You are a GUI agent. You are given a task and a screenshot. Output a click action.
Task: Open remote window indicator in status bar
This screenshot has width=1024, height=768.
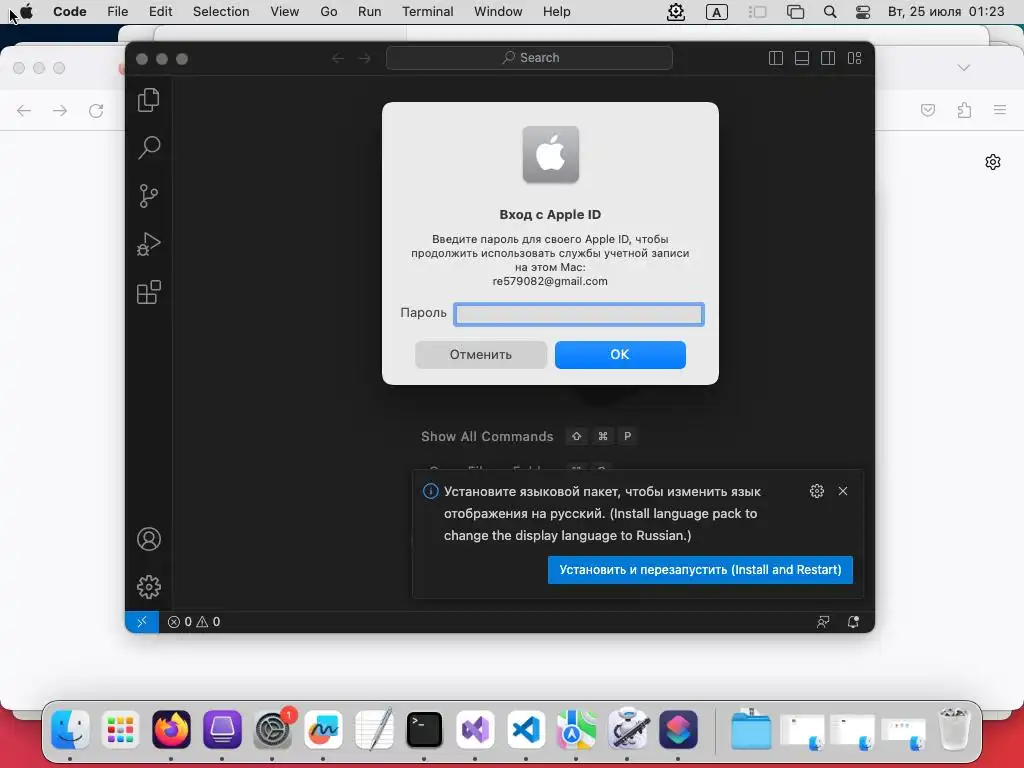click(x=142, y=622)
